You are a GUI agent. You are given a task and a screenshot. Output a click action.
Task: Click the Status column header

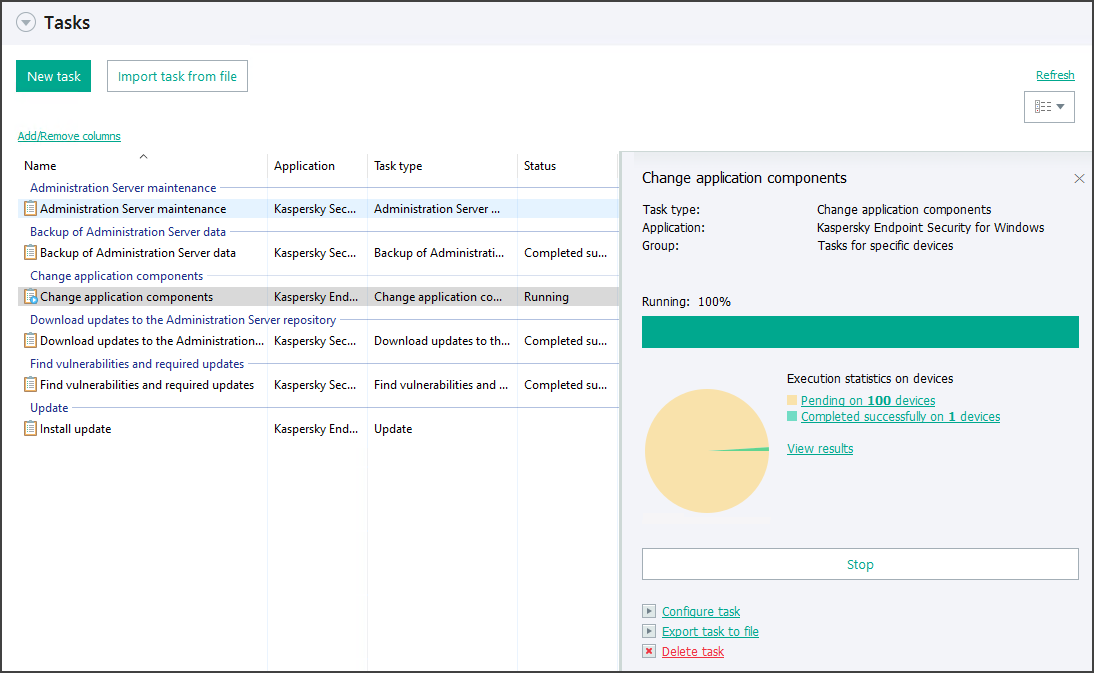pos(540,166)
